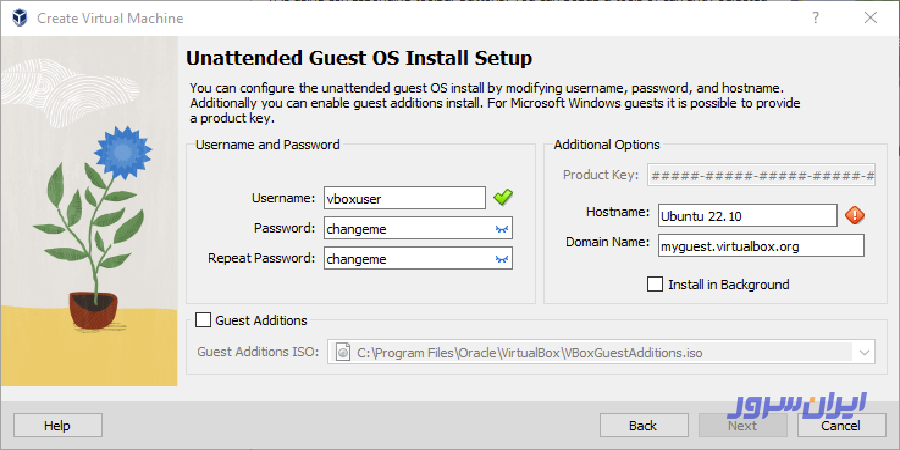Tick the Install in Background checkbox
This screenshot has height=450, width=900.
655,284
